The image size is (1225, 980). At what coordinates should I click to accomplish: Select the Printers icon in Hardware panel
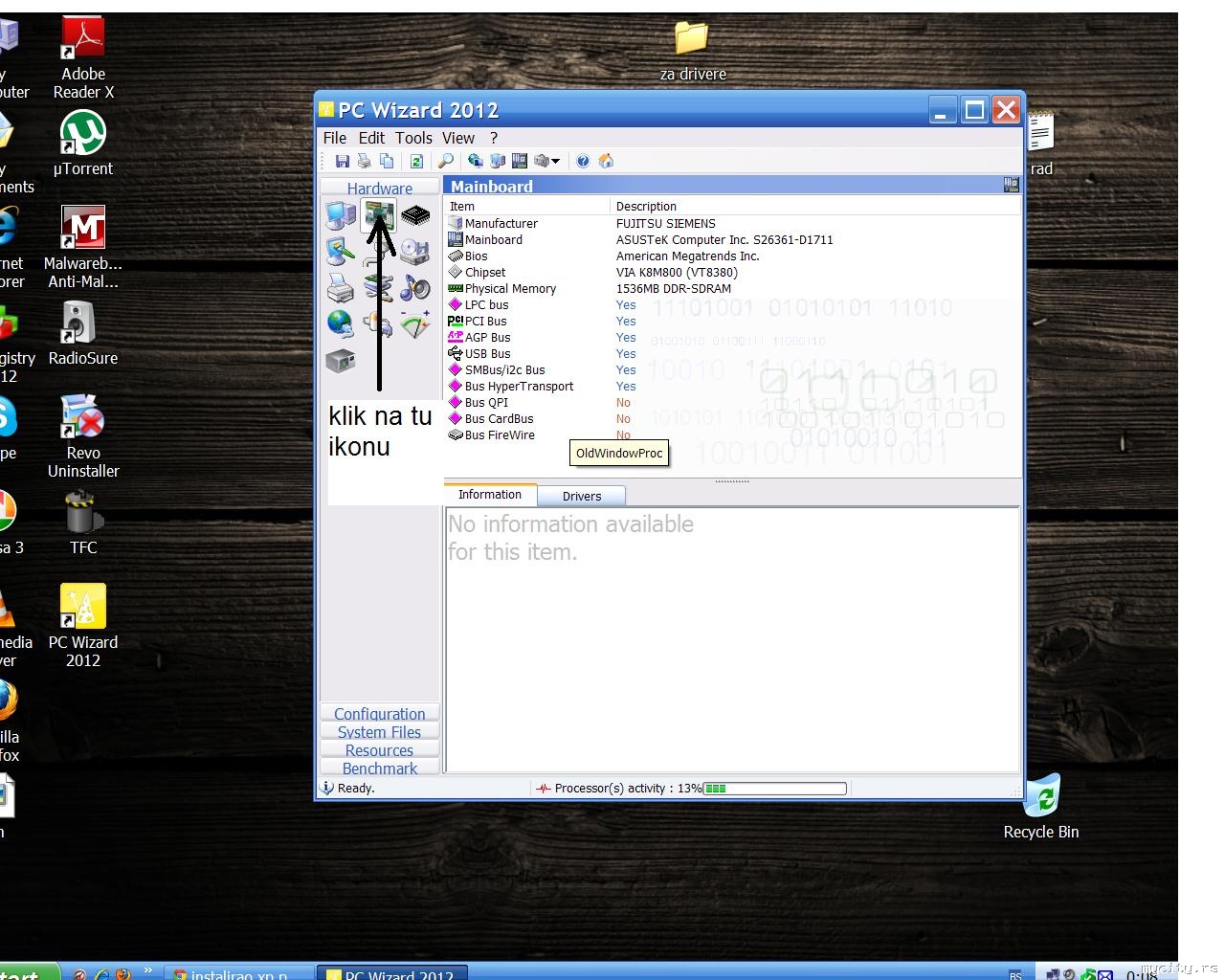tap(341, 287)
